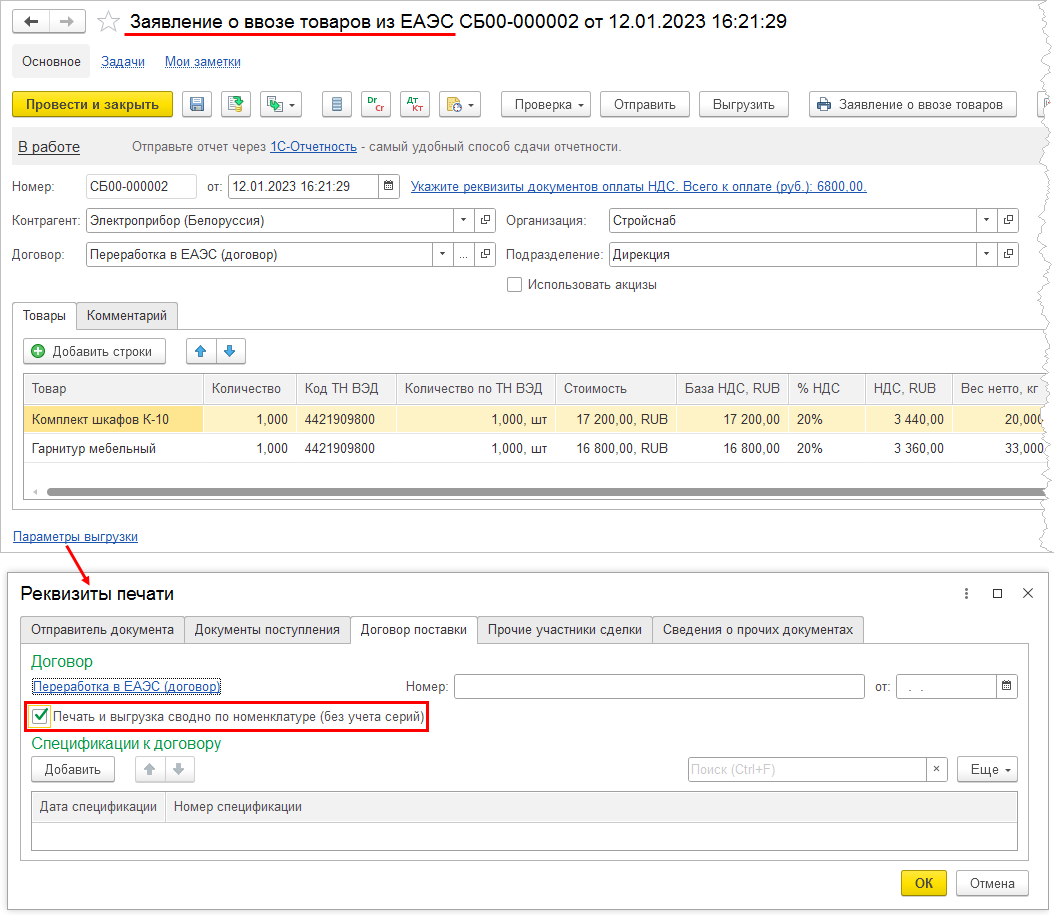1054x915 pixels.
Task: Click the save (floppy disk) icon
Action: click(197, 104)
